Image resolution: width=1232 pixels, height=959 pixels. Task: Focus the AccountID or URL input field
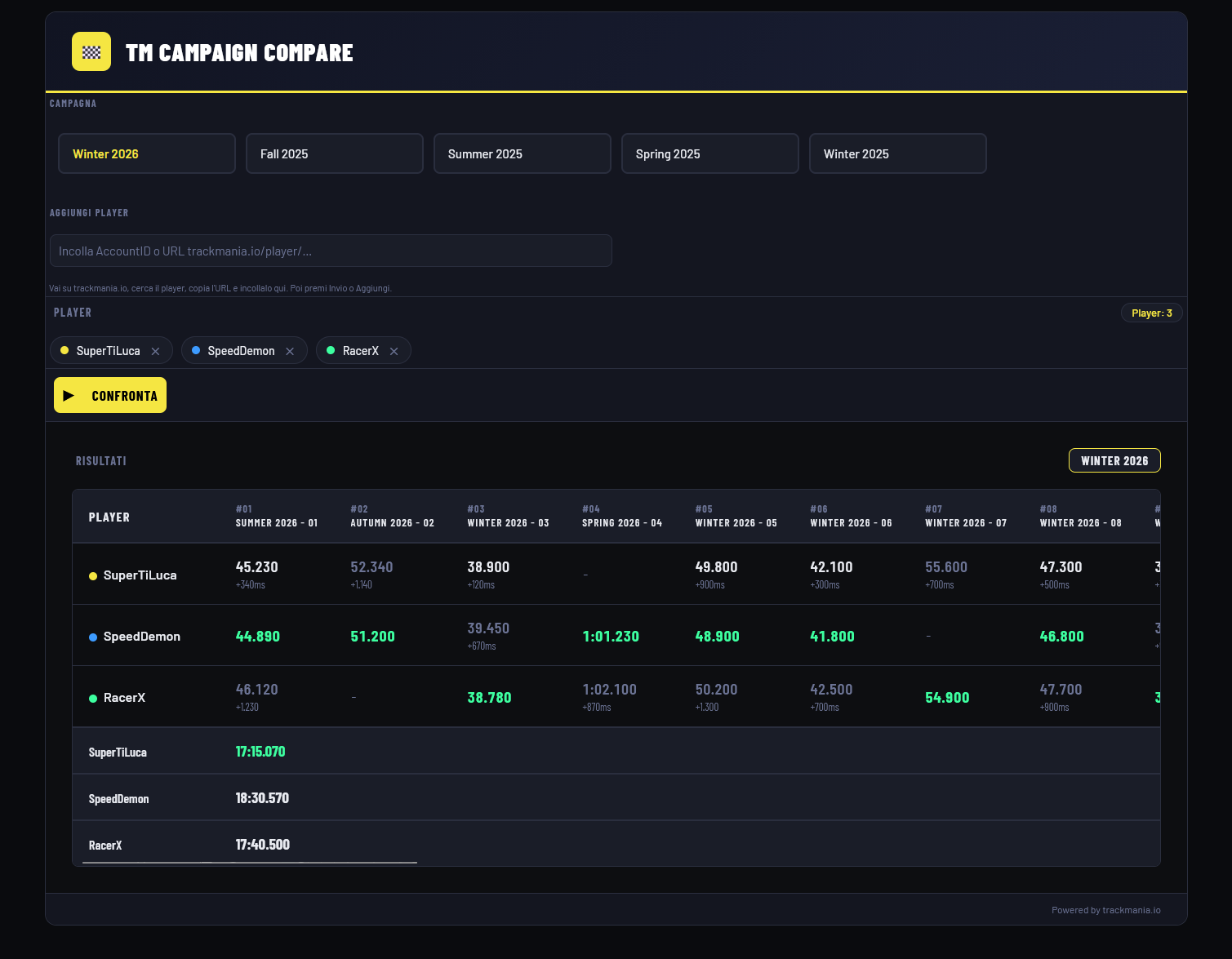coord(331,251)
